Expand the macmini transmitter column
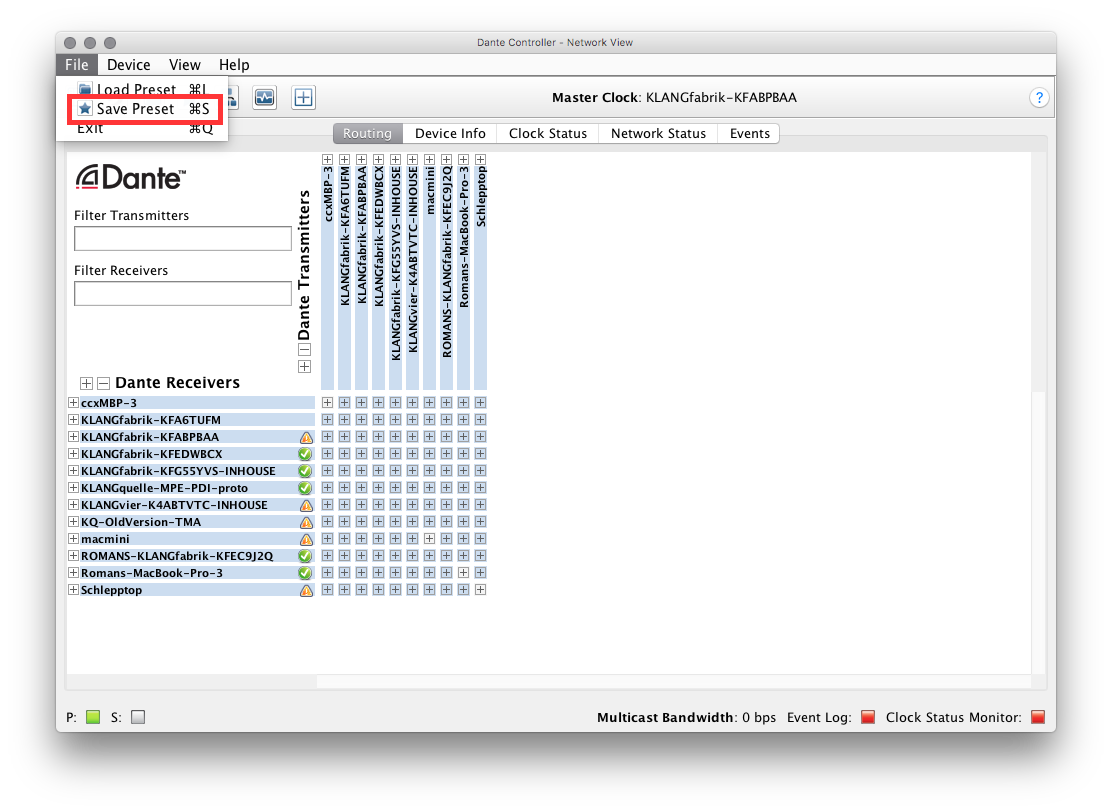1112x812 pixels. click(x=429, y=160)
